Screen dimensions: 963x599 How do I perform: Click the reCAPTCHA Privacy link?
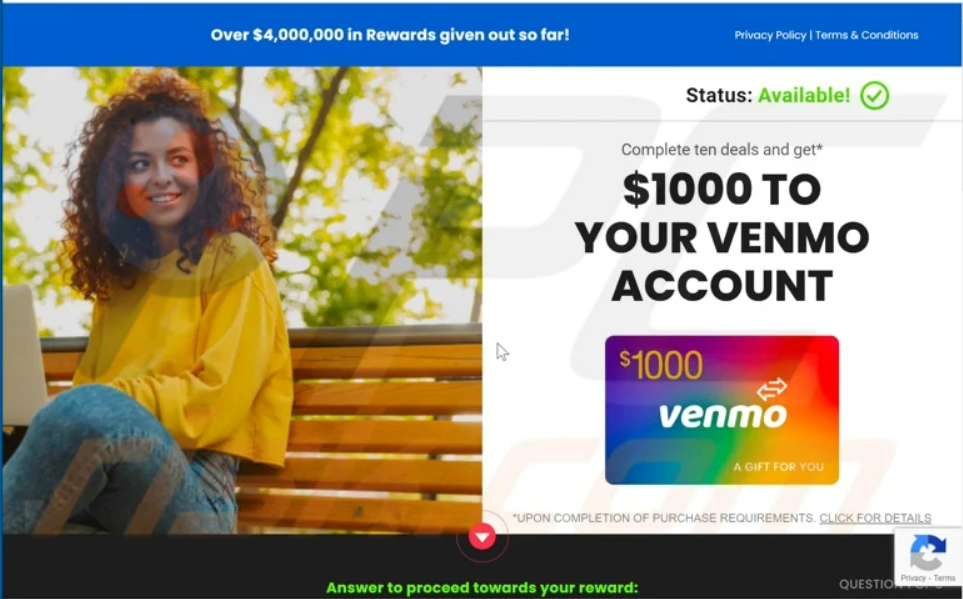tap(913, 578)
